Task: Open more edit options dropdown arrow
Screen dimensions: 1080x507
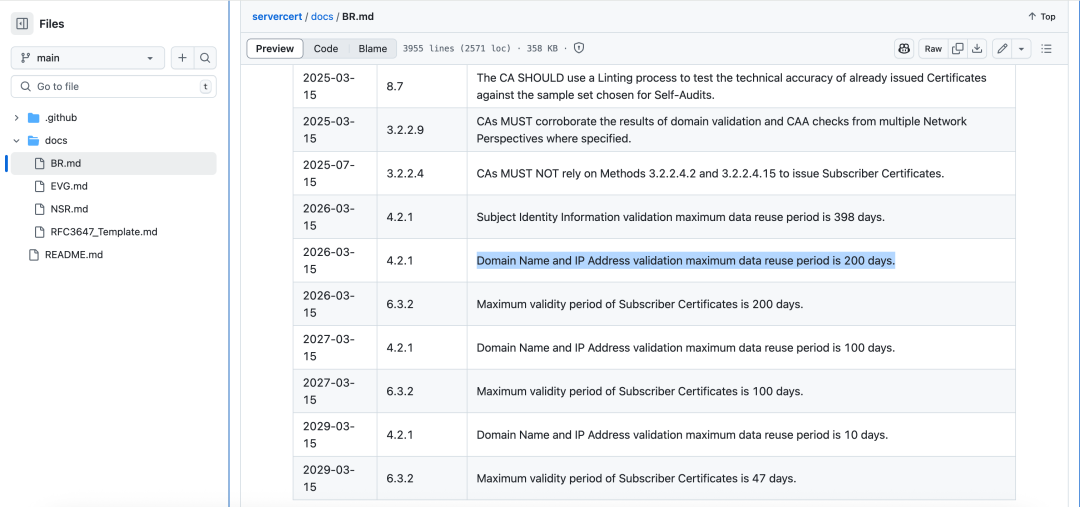Action: 1022,48
